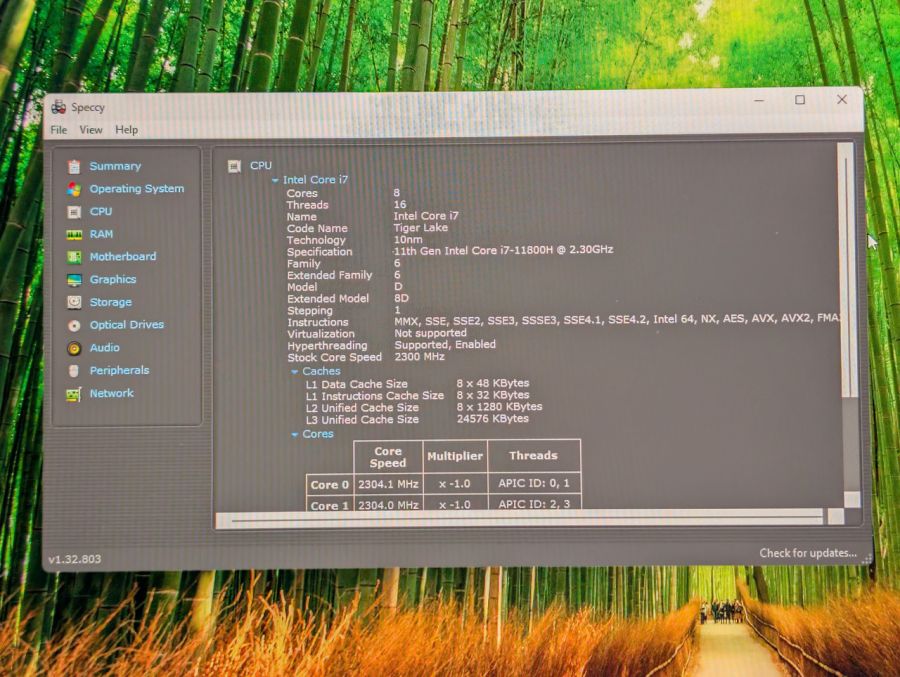This screenshot has width=900, height=677.
Task: Collapse the Intel Core i7 tree node
Action: click(275, 180)
